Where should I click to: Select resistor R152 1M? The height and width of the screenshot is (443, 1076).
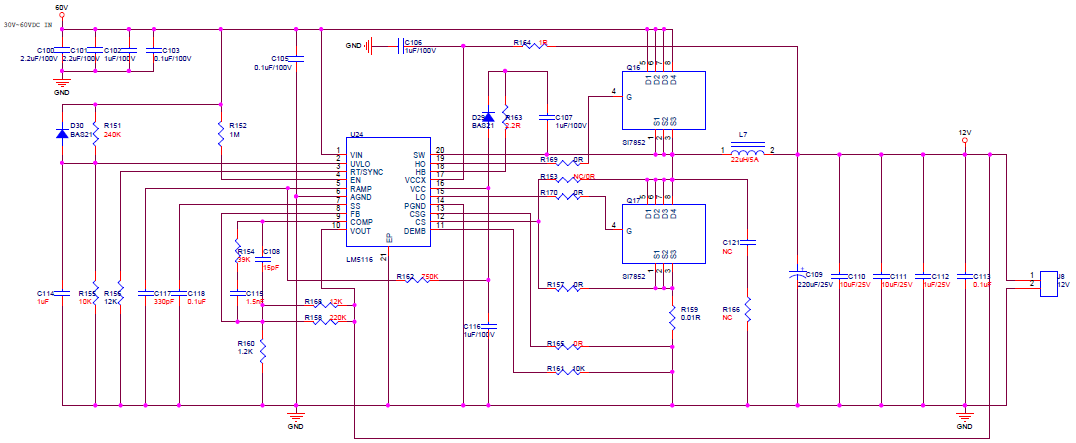coord(220,134)
